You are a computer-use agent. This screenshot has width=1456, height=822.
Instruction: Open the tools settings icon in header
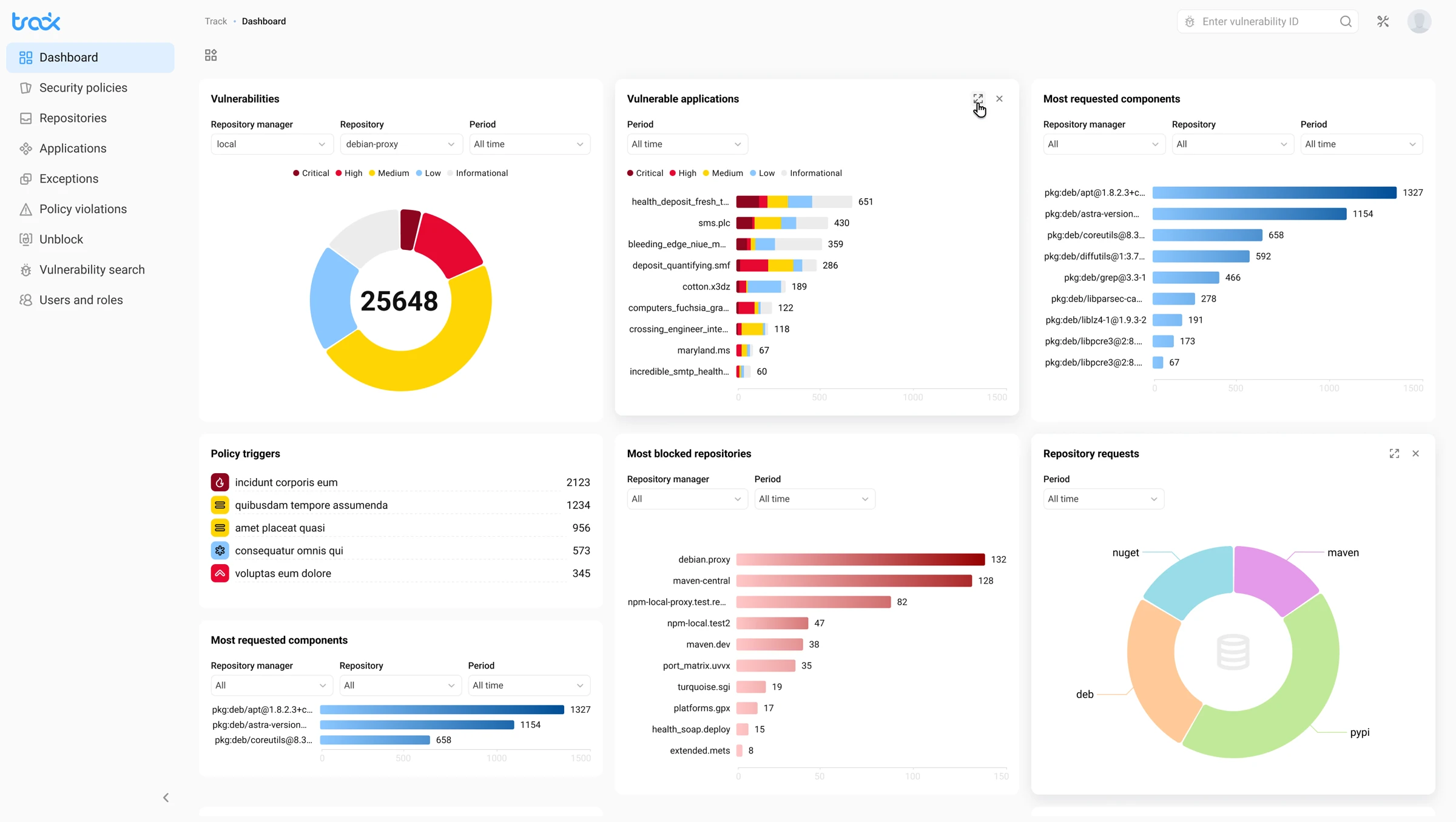point(1383,22)
